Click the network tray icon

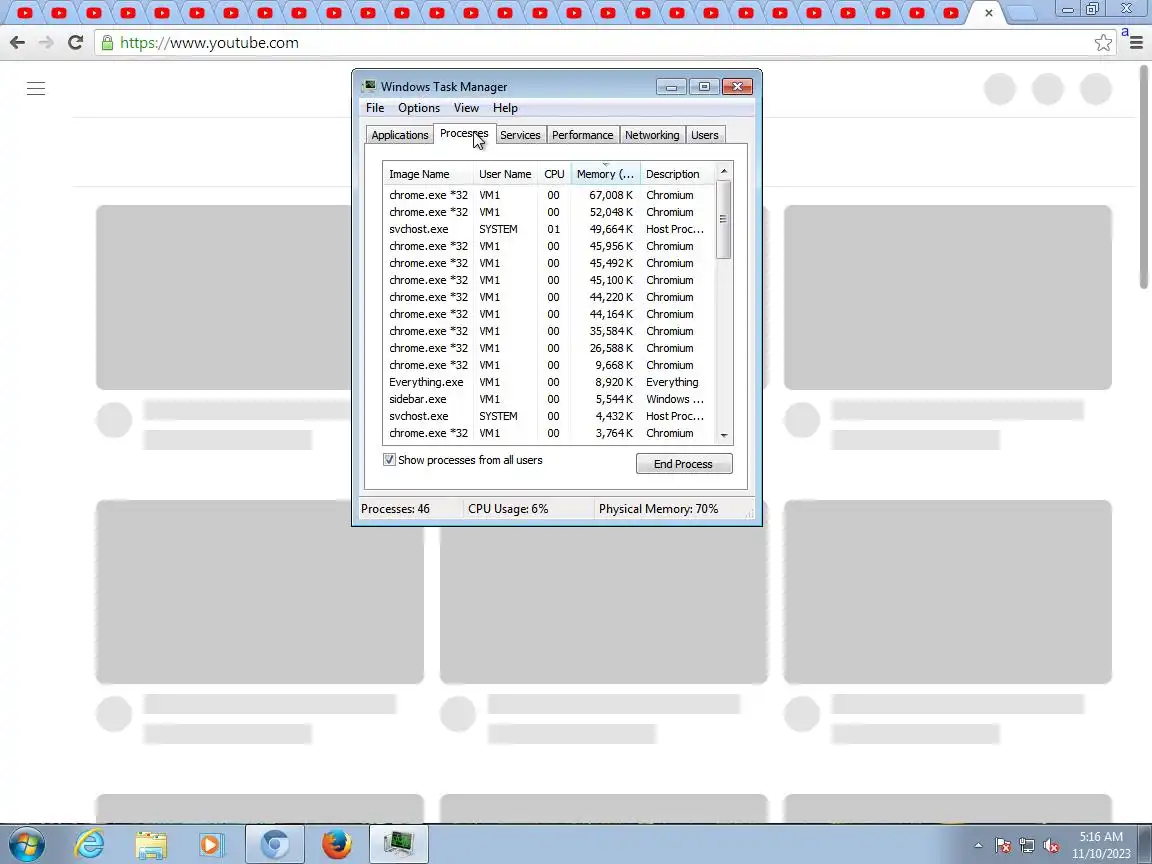click(1027, 846)
